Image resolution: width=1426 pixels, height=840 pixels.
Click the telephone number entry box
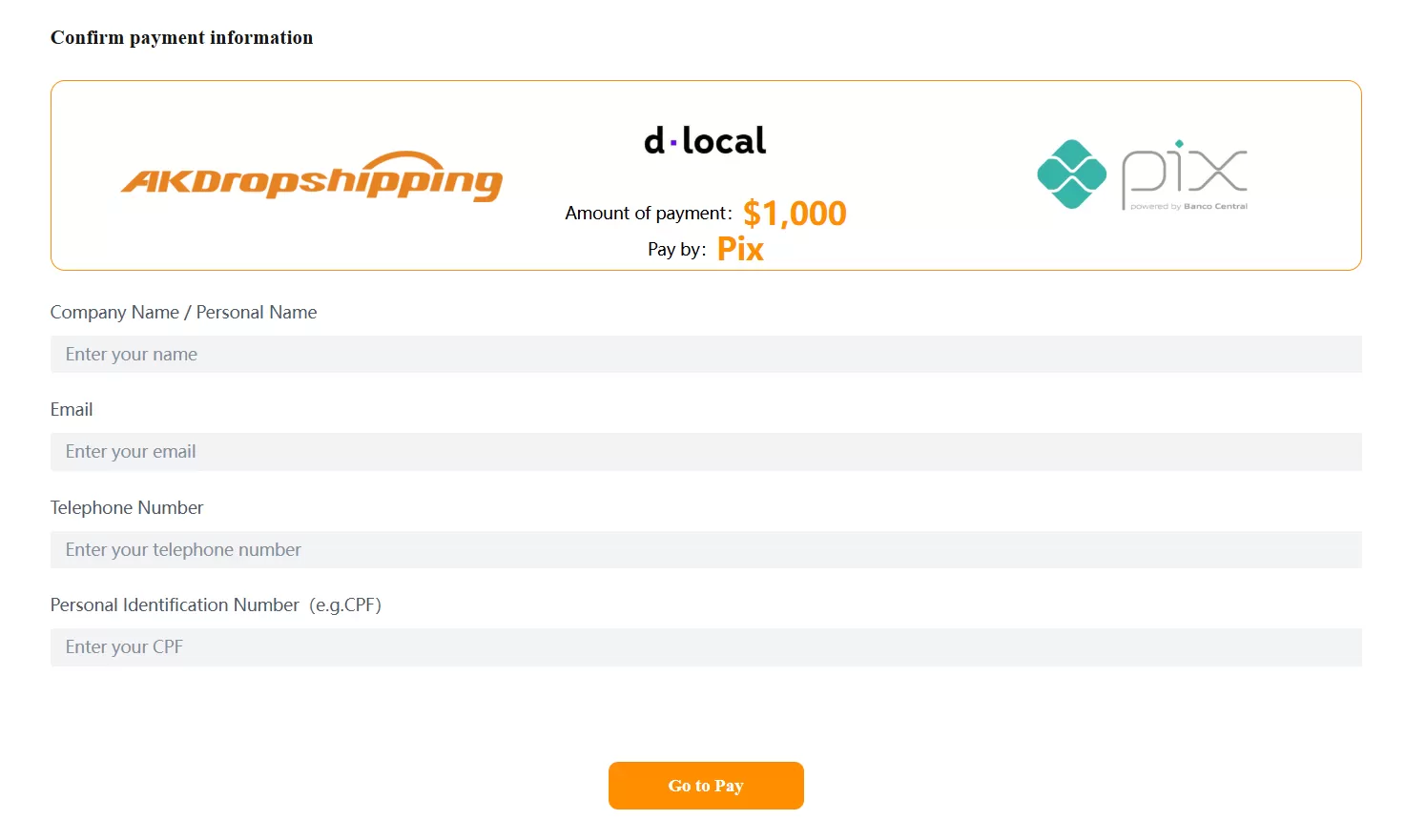[x=706, y=549]
